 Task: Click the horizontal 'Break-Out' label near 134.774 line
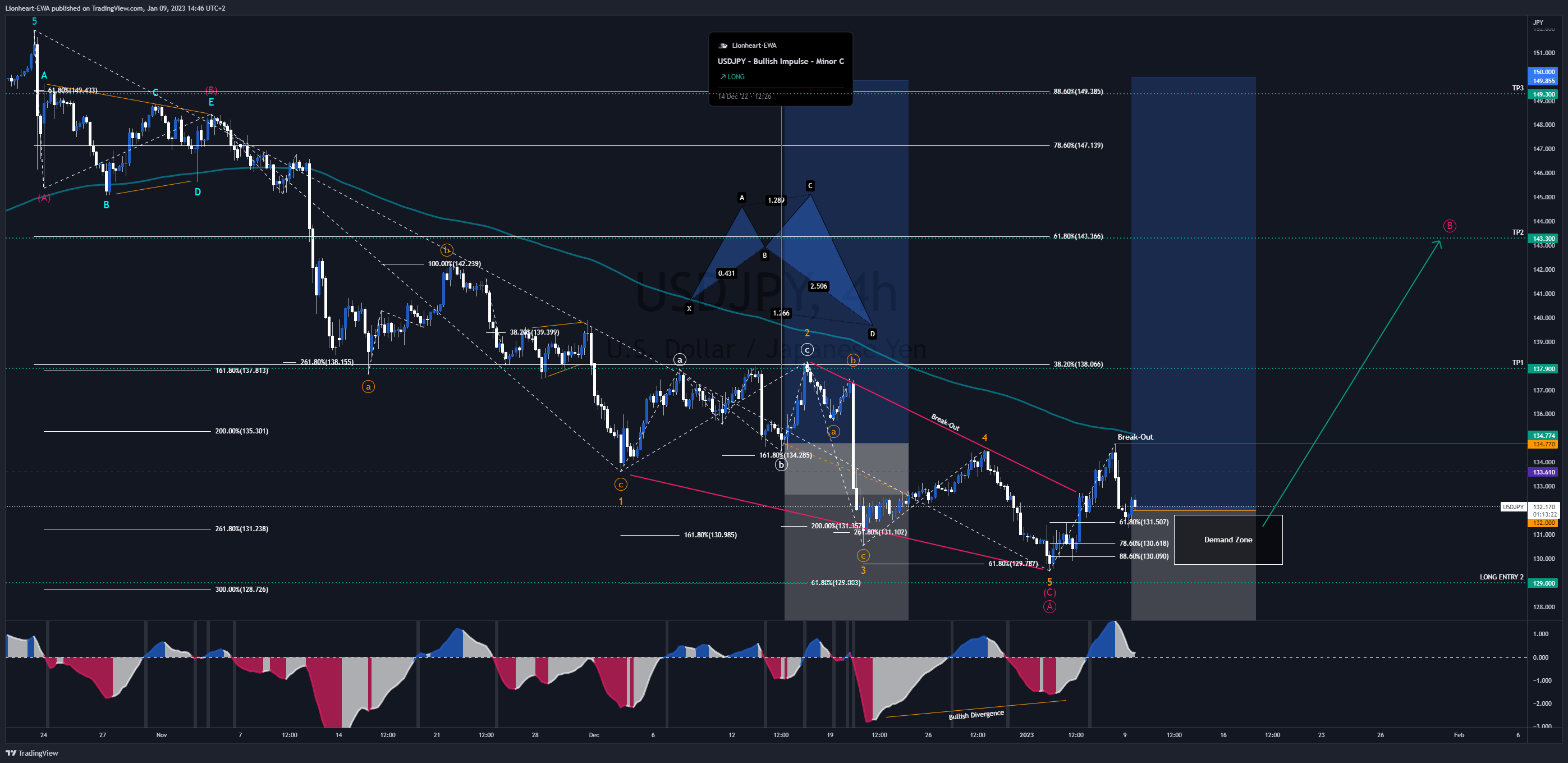point(1135,437)
